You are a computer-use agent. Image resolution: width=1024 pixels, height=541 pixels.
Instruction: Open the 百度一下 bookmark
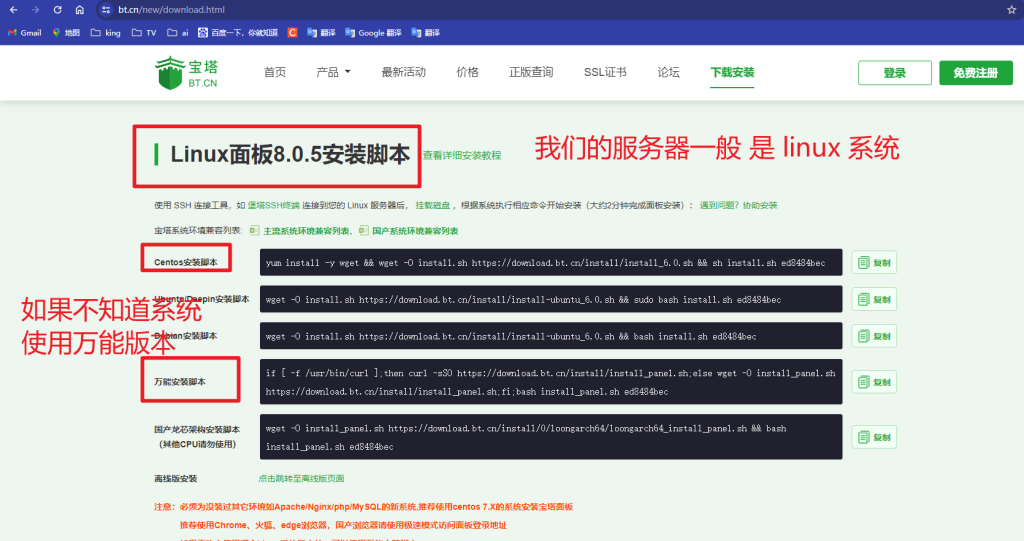pos(237,32)
